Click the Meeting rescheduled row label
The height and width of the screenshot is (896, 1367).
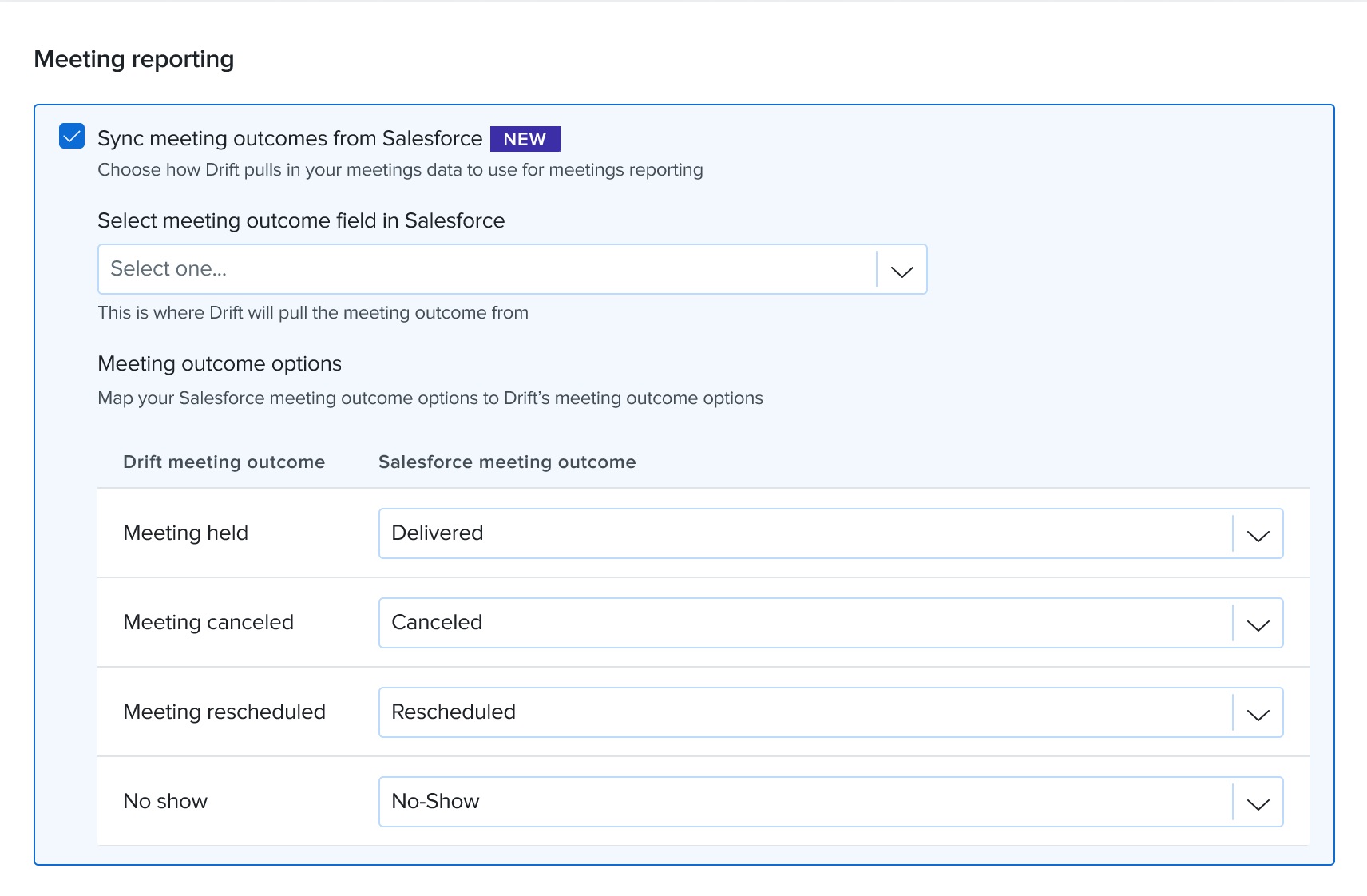click(x=224, y=712)
